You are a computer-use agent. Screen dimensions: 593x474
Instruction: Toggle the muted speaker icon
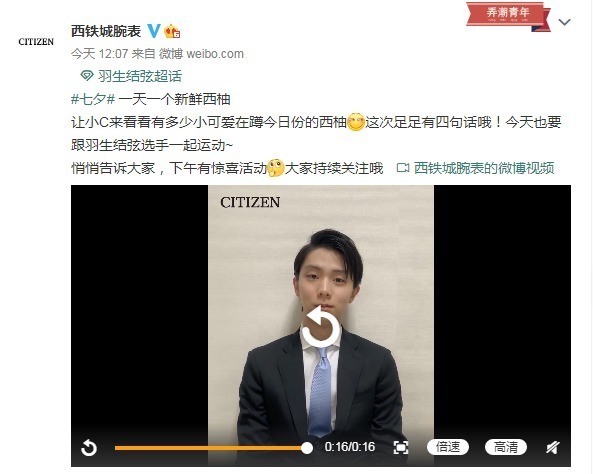(553, 448)
